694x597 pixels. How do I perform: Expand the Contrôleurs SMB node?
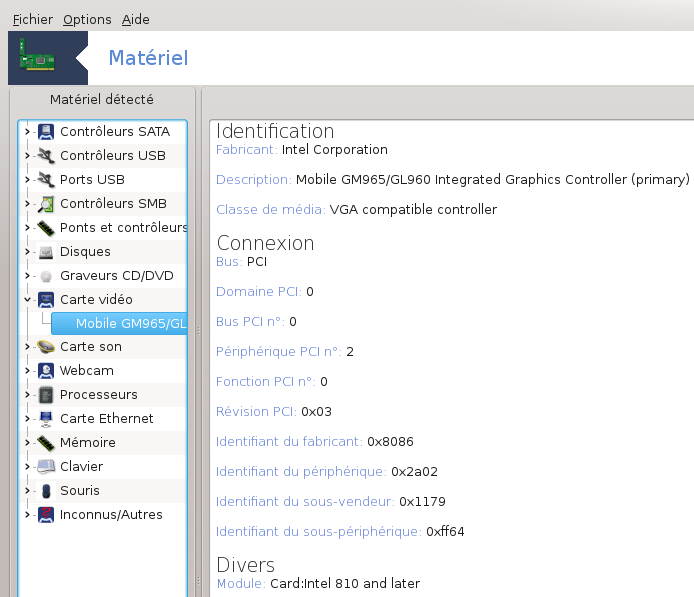[27, 204]
